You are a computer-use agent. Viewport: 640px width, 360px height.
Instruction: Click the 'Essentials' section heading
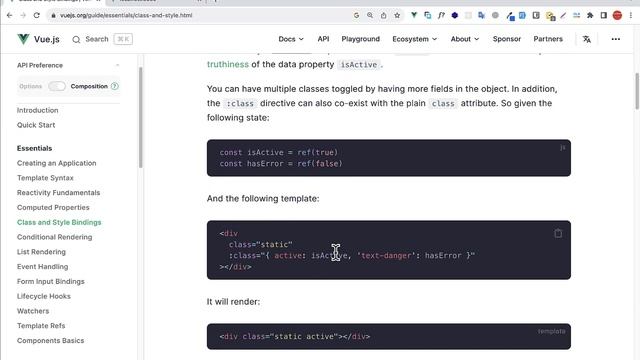(35, 148)
